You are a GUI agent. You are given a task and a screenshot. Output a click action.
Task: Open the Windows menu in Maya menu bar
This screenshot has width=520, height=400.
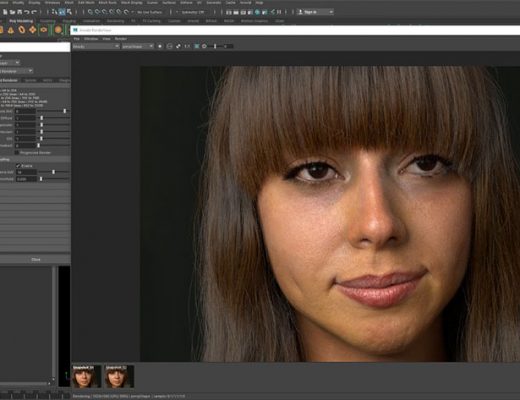[x=52, y=2]
